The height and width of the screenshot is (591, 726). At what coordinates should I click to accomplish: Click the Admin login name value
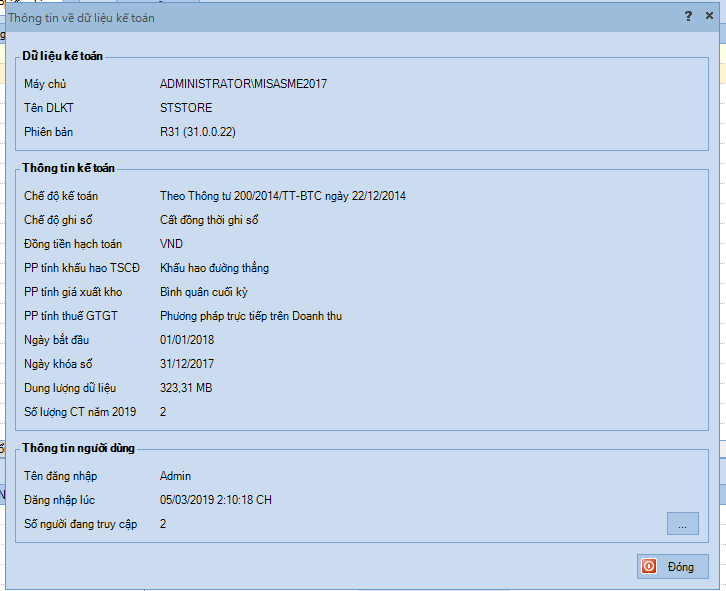(x=175, y=476)
